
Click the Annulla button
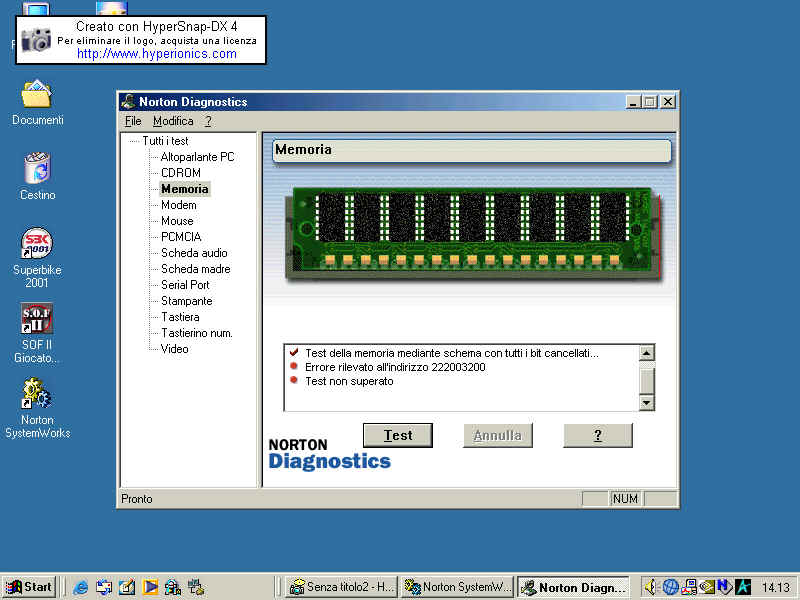pyautogui.click(x=497, y=435)
